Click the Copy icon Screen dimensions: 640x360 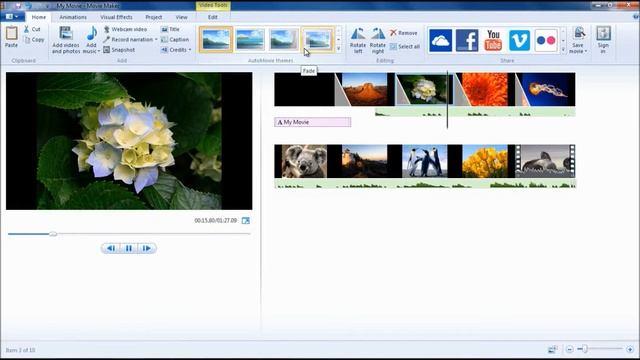(27, 40)
